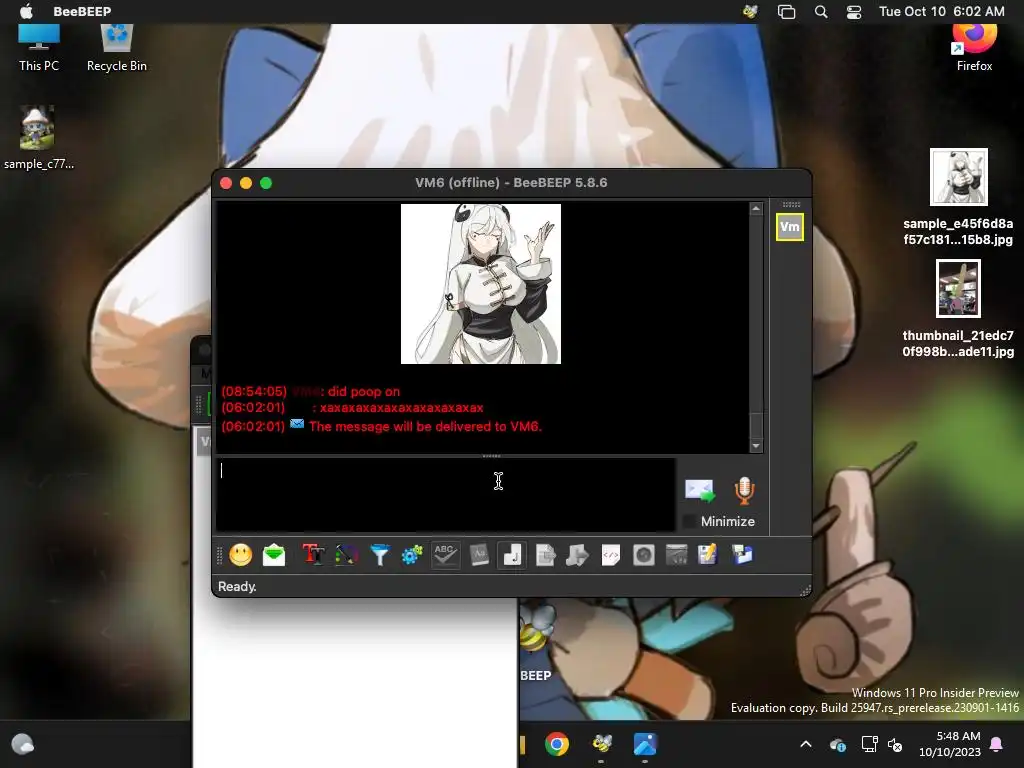Expand the hidden system tray icons chevron
Viewport: 1024px width, 768px height.
pos(806,744)
